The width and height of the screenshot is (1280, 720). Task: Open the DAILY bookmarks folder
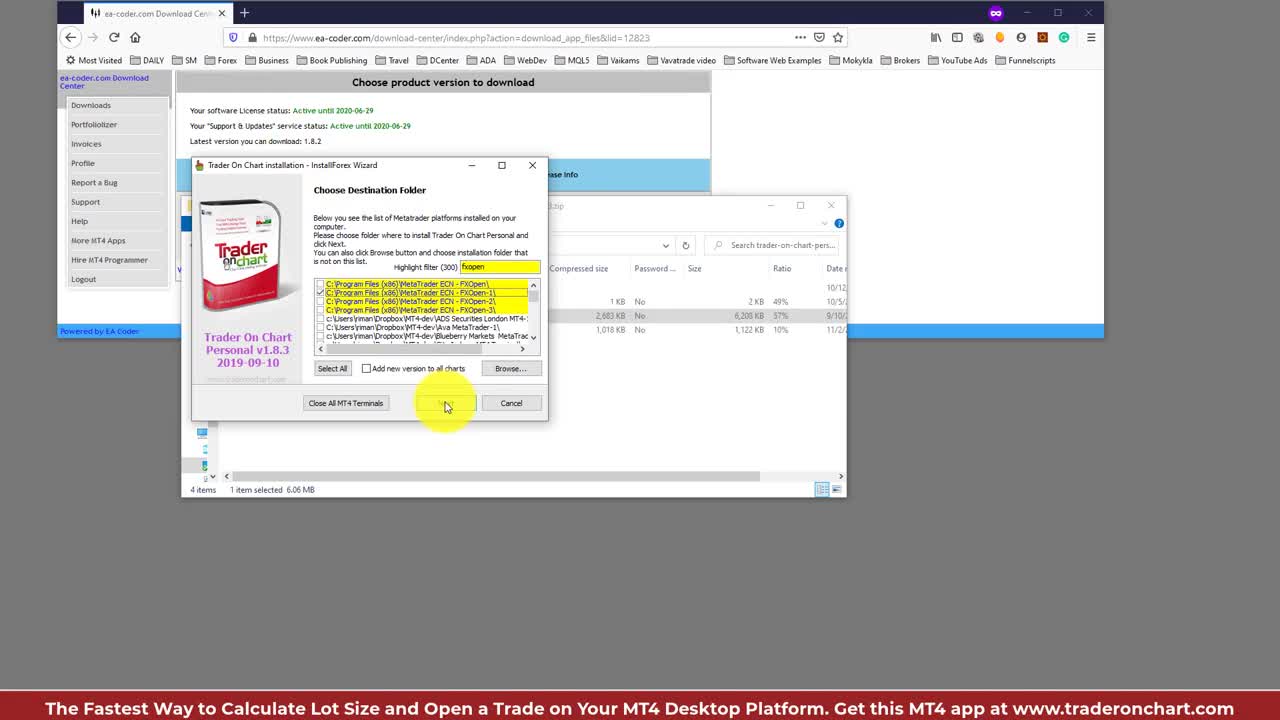(146, 60)
